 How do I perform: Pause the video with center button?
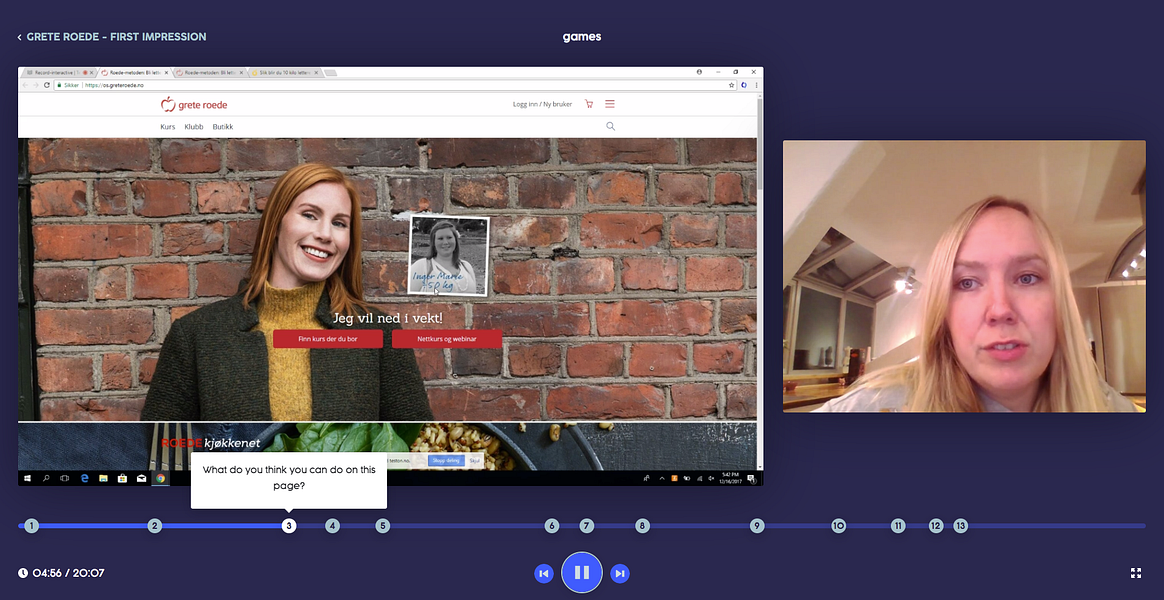click(x=581, y=573)
